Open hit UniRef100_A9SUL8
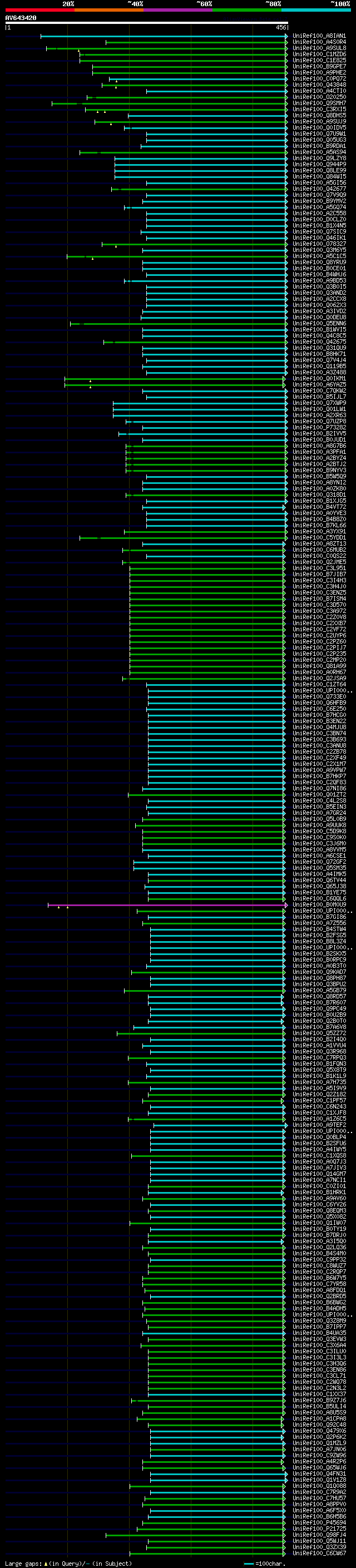Image resolution: width=356 pixels, height=1568 pixels. point(319,48)
